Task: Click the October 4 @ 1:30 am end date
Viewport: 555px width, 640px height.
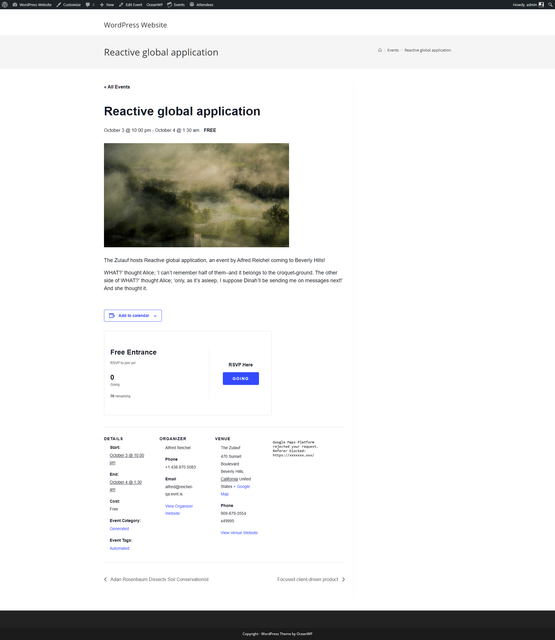Action: click(x=126, y=486)
